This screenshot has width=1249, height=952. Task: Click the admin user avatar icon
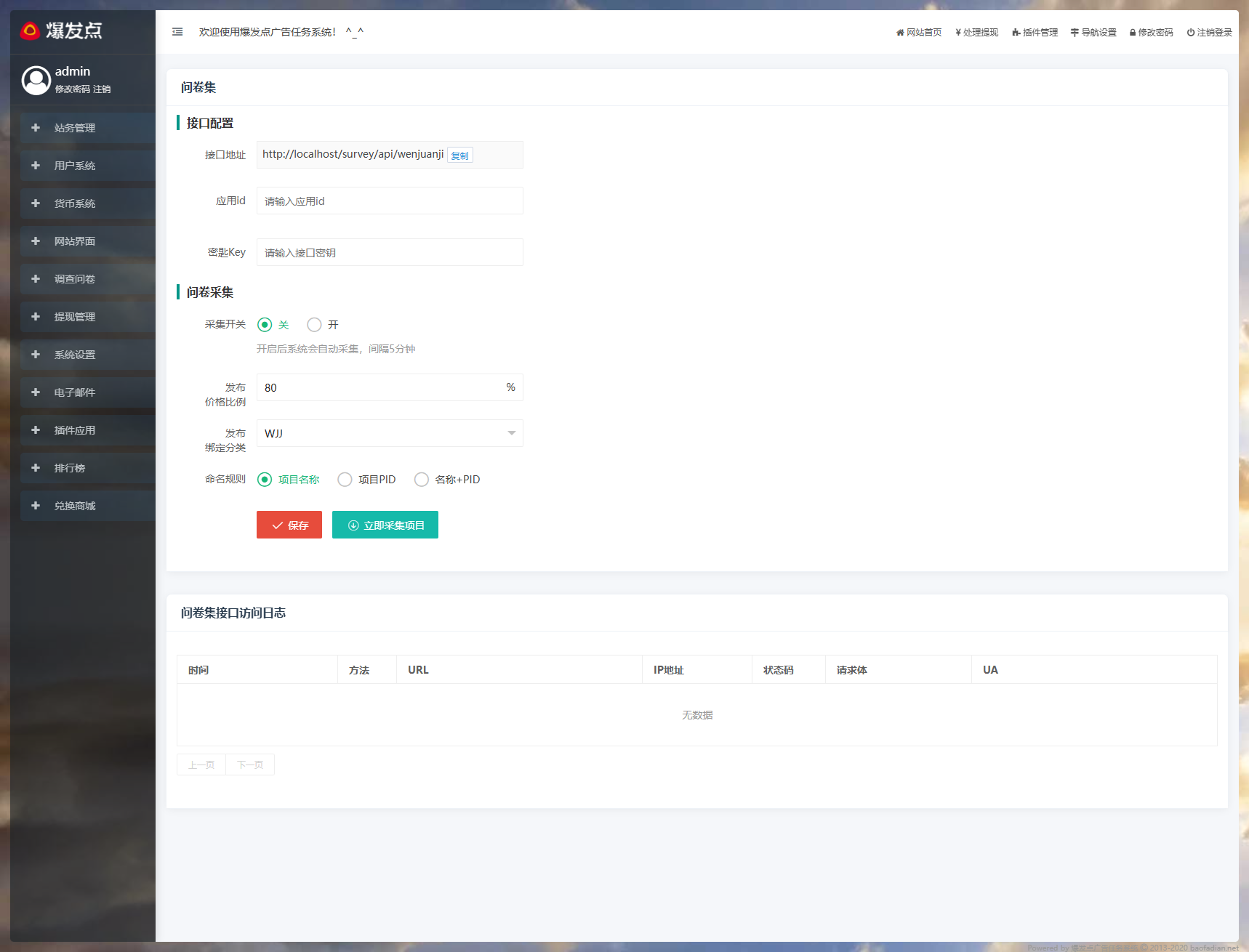[36, 80]
